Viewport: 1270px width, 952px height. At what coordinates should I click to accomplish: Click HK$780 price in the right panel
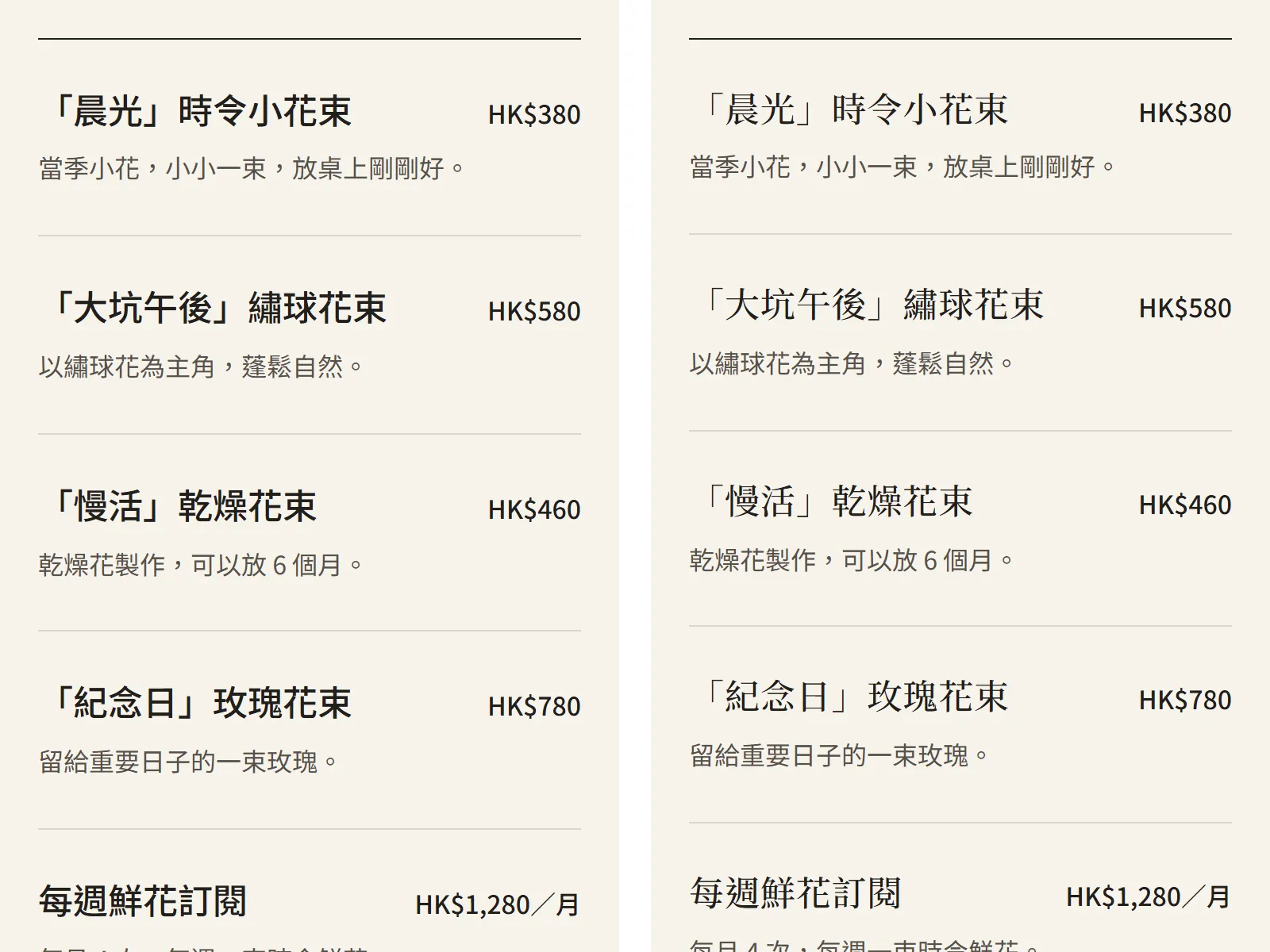click(1185, 700)
